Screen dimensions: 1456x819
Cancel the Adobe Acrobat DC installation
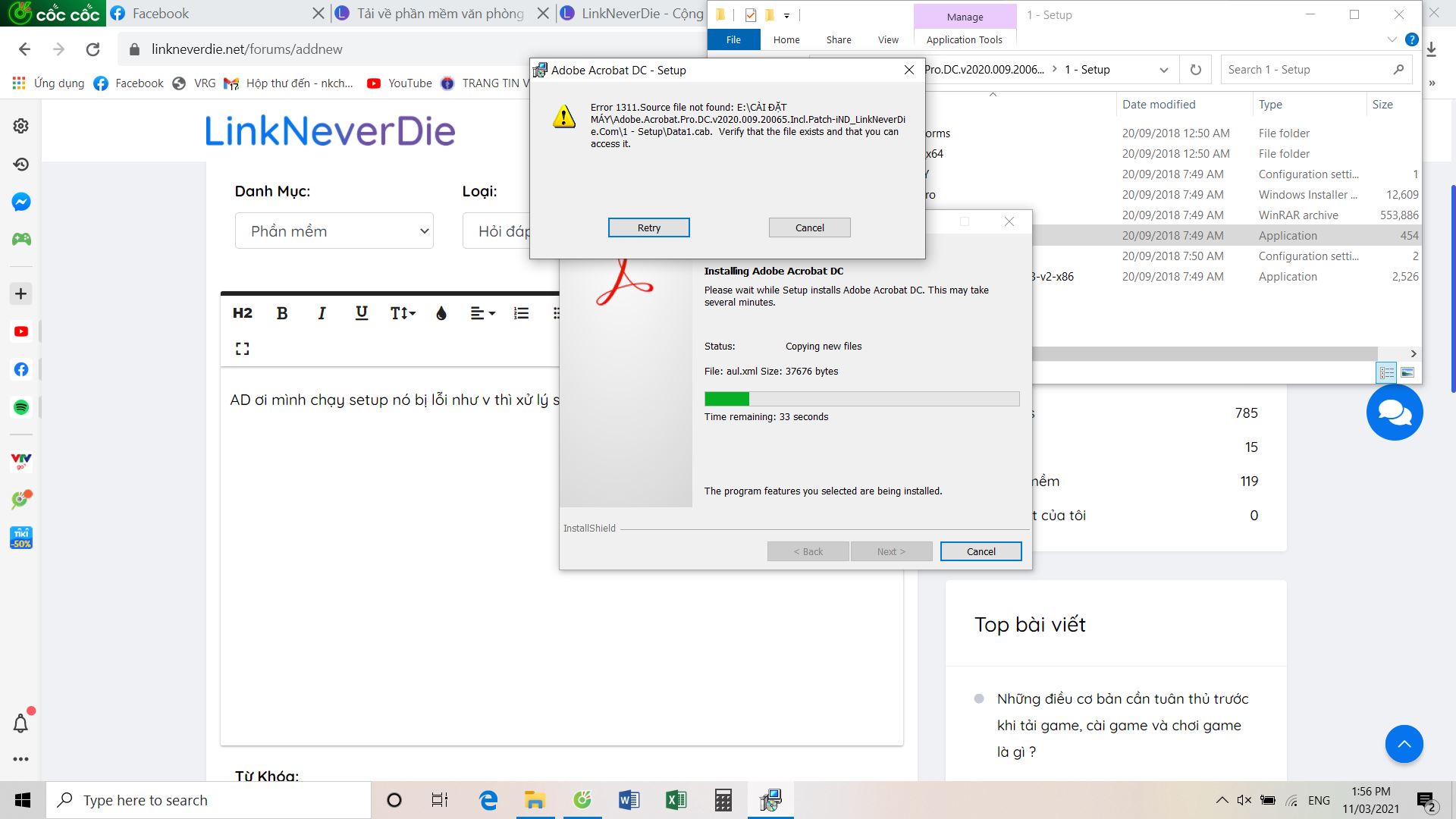[981, 551]
